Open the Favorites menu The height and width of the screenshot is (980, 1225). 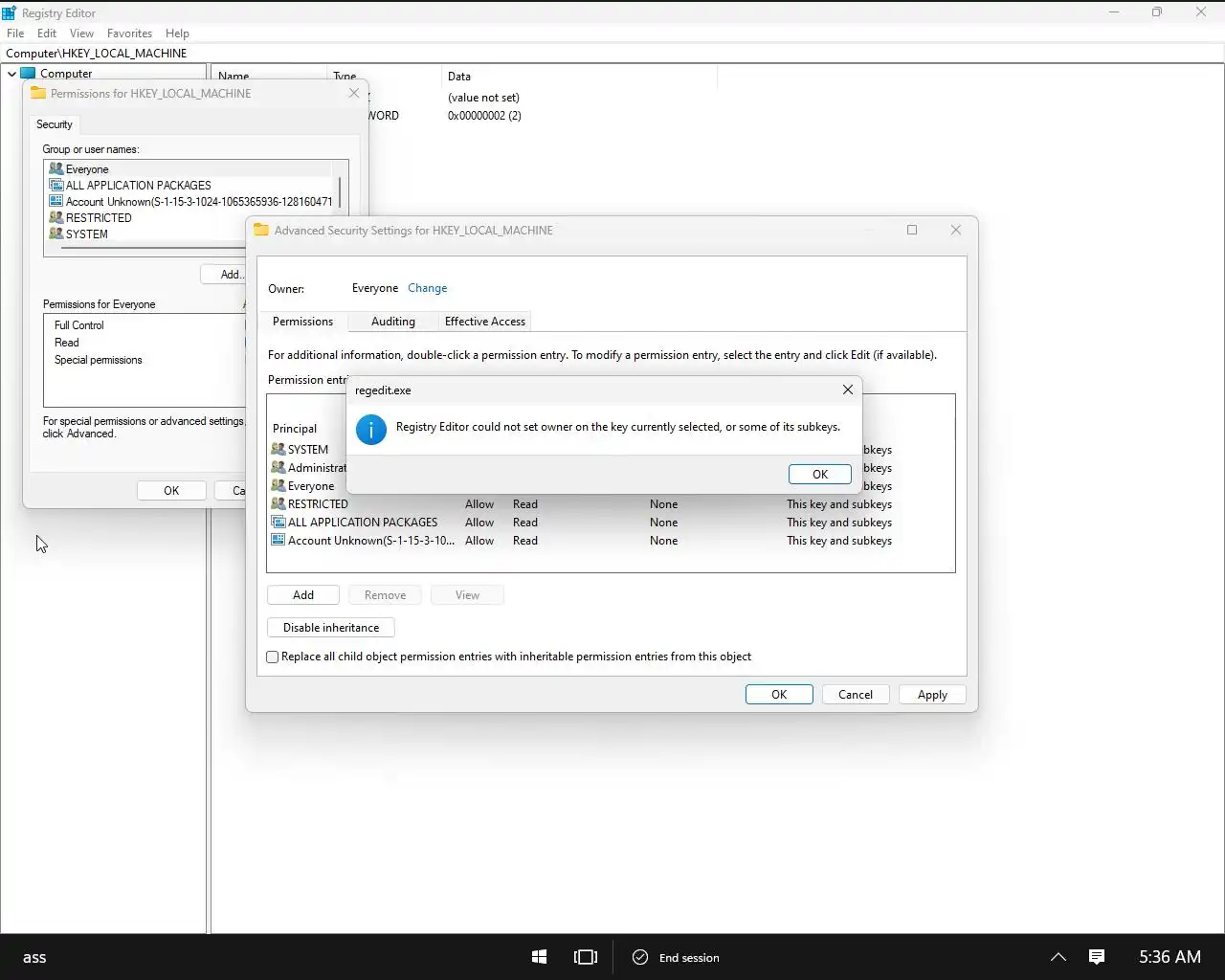click(129, 33)
